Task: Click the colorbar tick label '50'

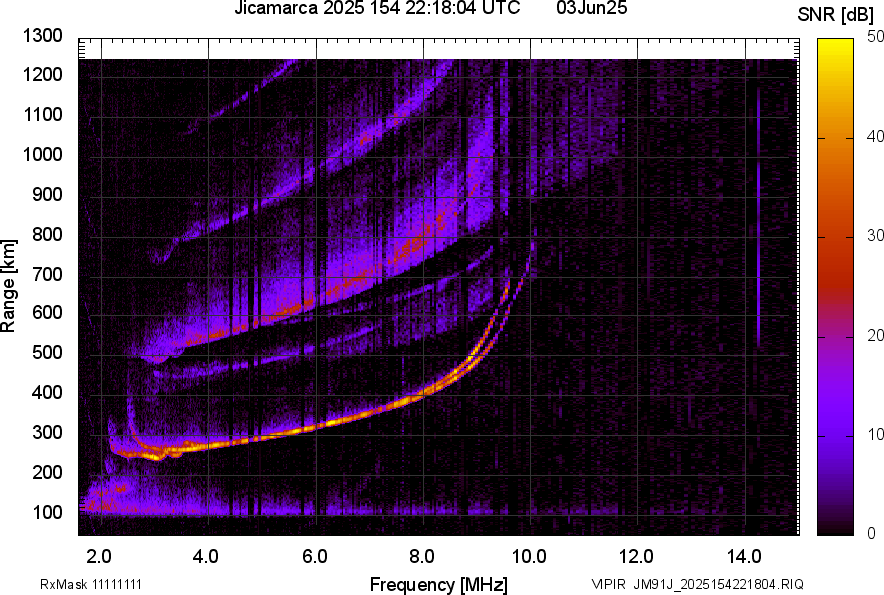Action: (x=876, y=37)
